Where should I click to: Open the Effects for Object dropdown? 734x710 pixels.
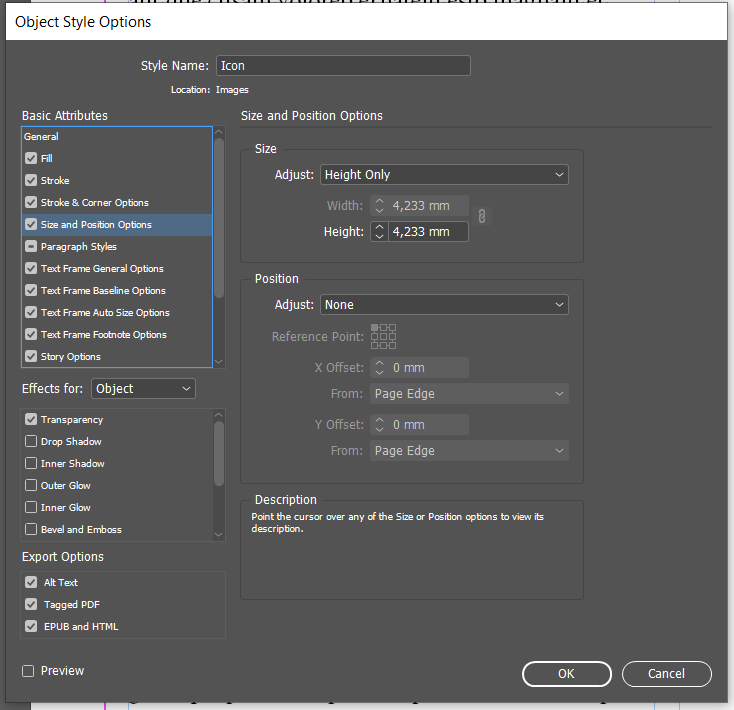tap(143, 388)
